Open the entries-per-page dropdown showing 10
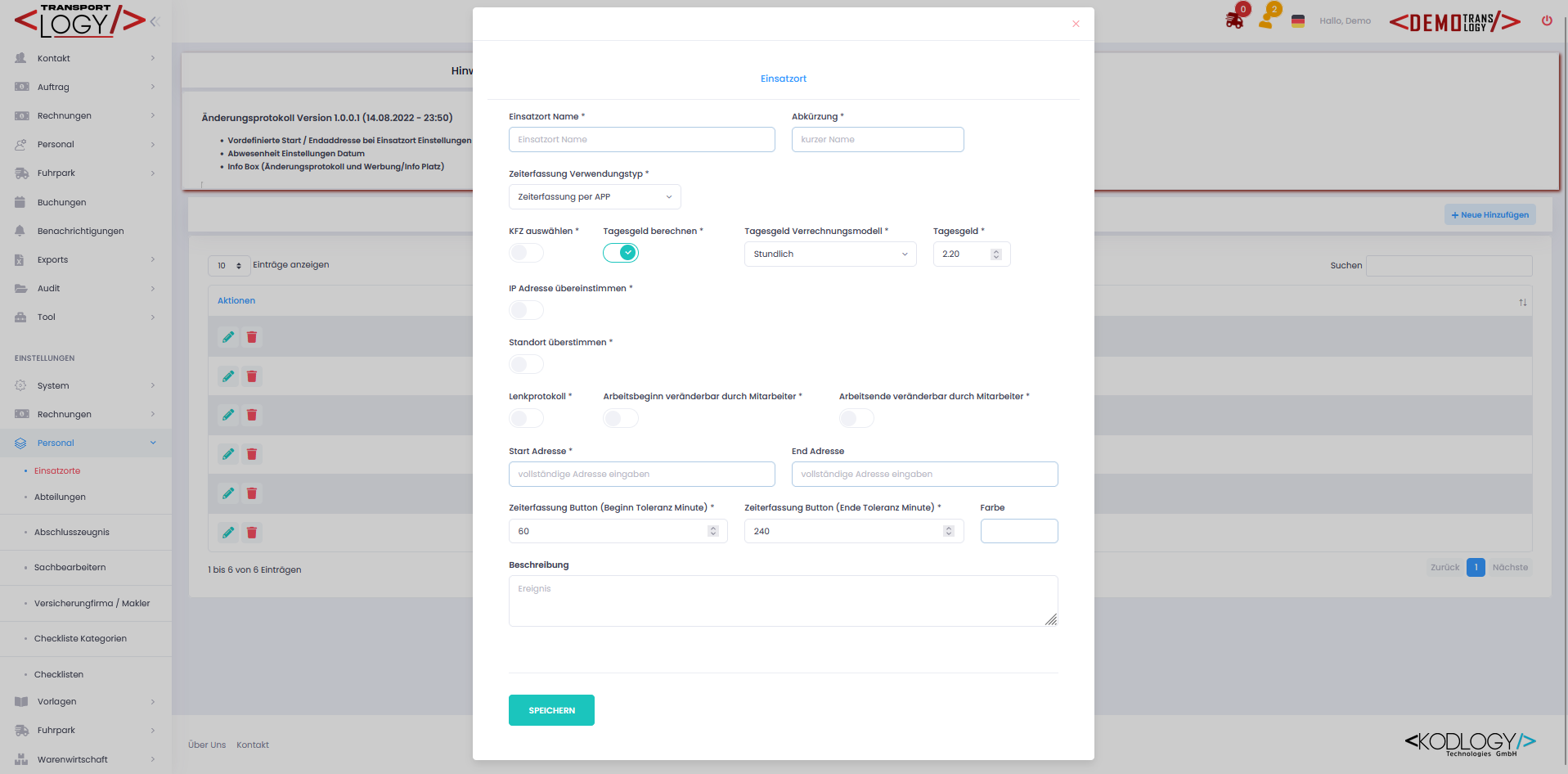The width and height of the screenshot is (1568, 774). (229, 266)
